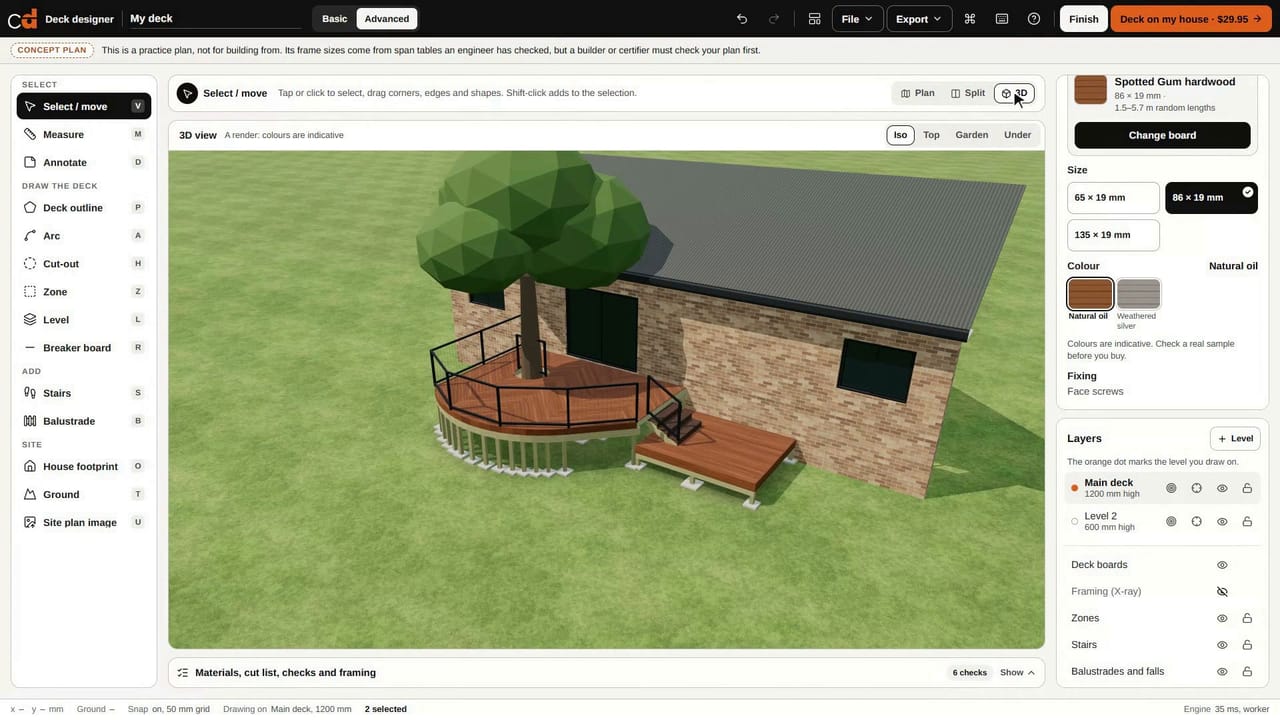Add a Balustrade
The image size is (1280, 720).
pyautogui.click(x=84, y=421)
